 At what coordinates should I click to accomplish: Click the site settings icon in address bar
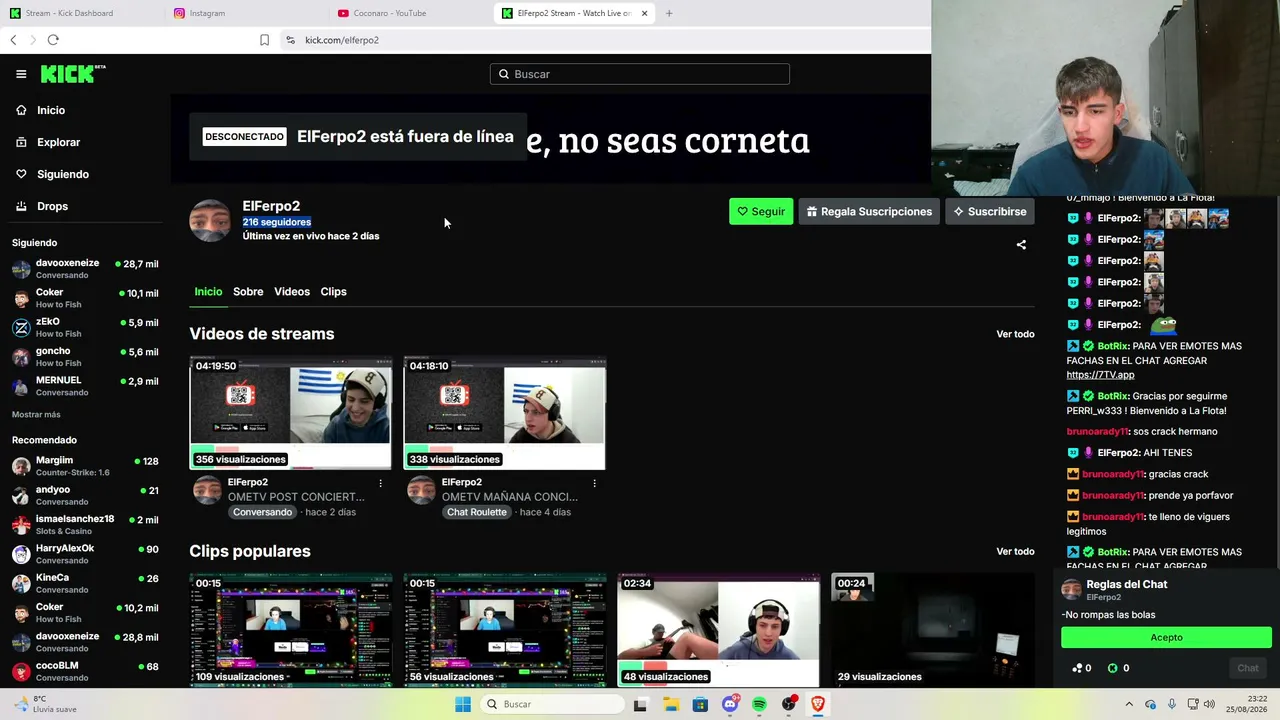[x=290, y=40]
